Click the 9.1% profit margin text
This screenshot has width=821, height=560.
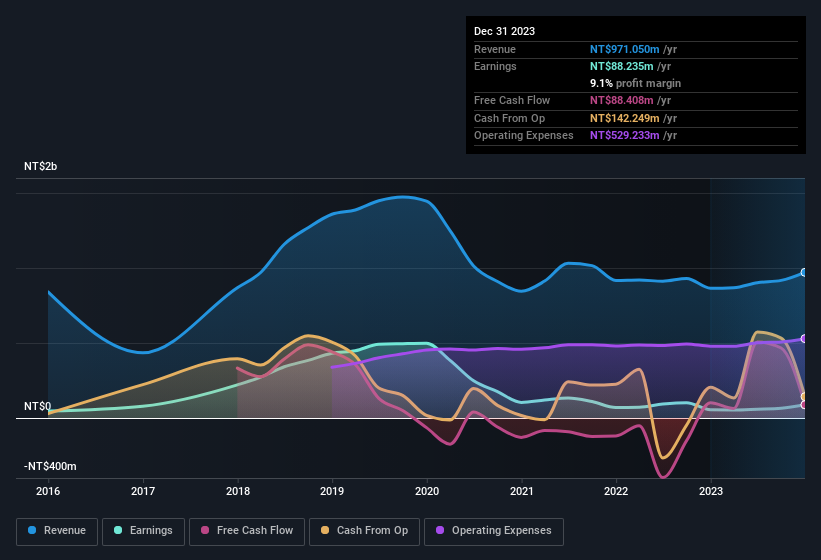click(x=635, y=83)
